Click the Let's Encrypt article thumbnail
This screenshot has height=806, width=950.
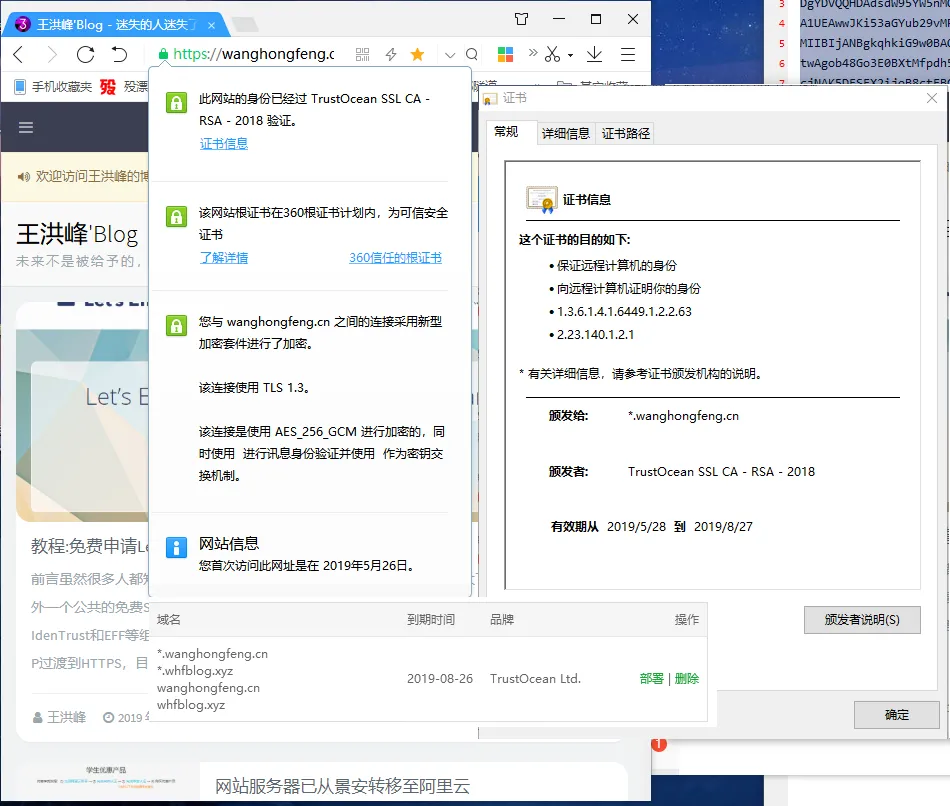click(82, 425)
